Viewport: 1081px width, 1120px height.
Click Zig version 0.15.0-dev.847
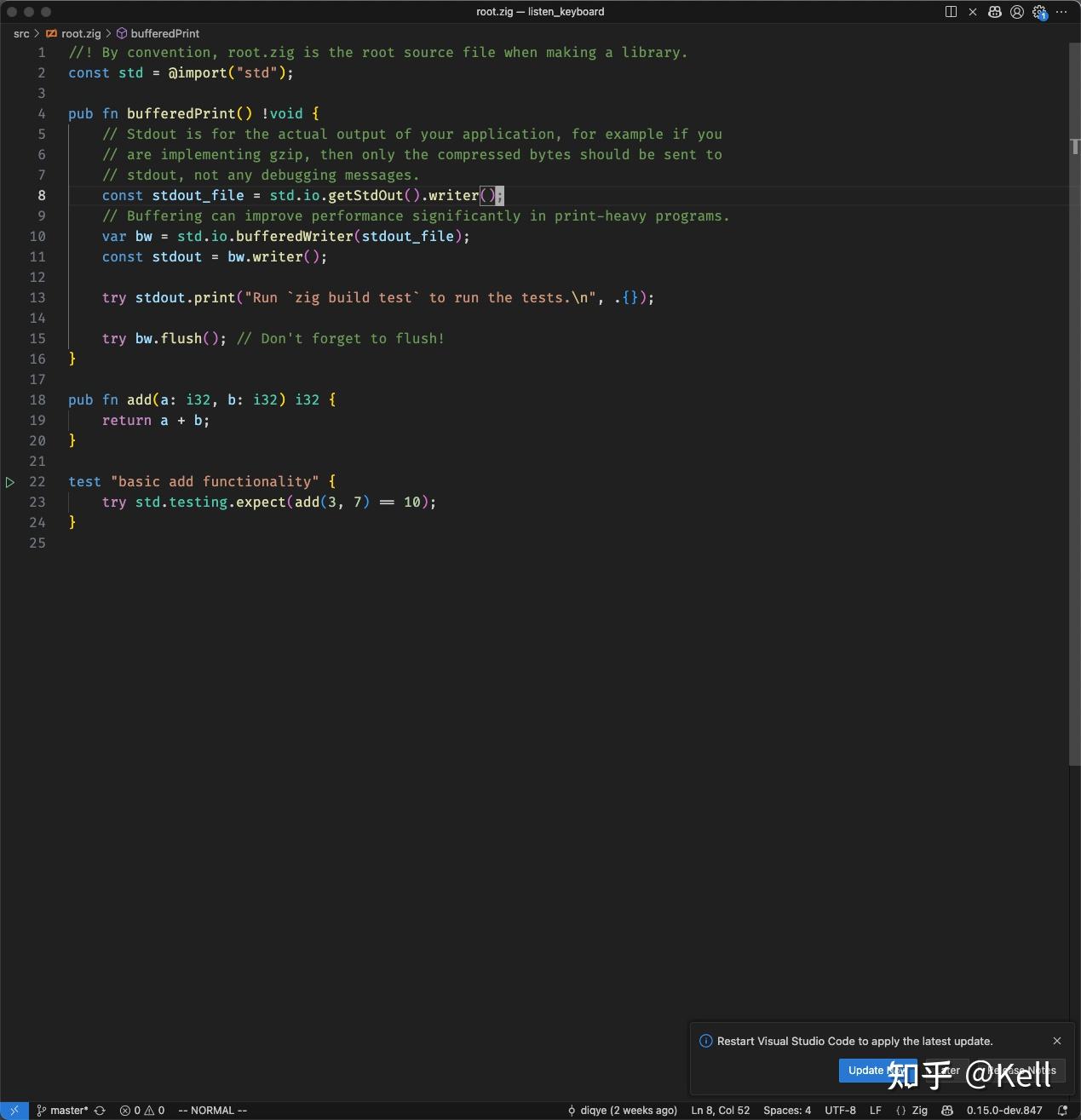pyautogui.click(x=1004, y=1111)
